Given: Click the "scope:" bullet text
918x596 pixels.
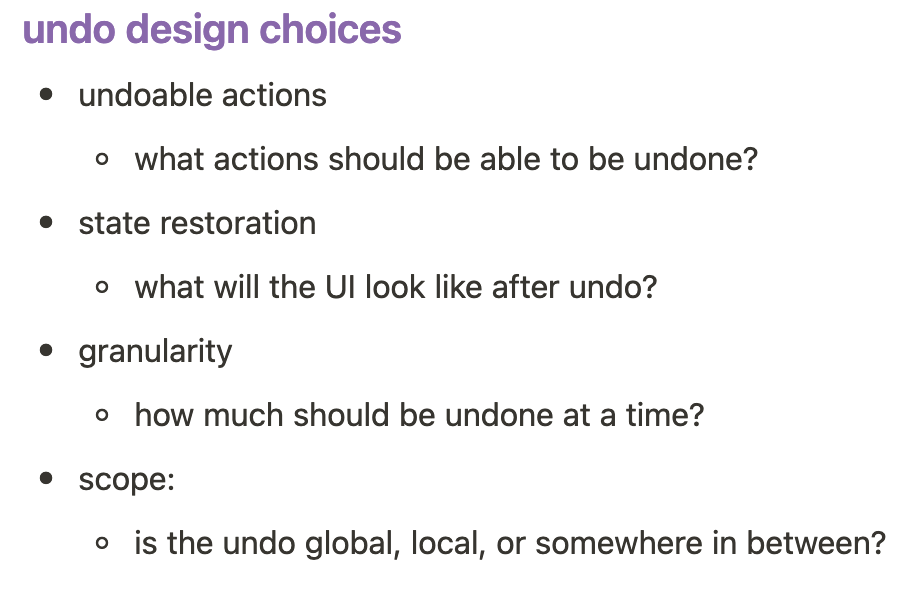Looking at the screenshot, I should (127, 479).
